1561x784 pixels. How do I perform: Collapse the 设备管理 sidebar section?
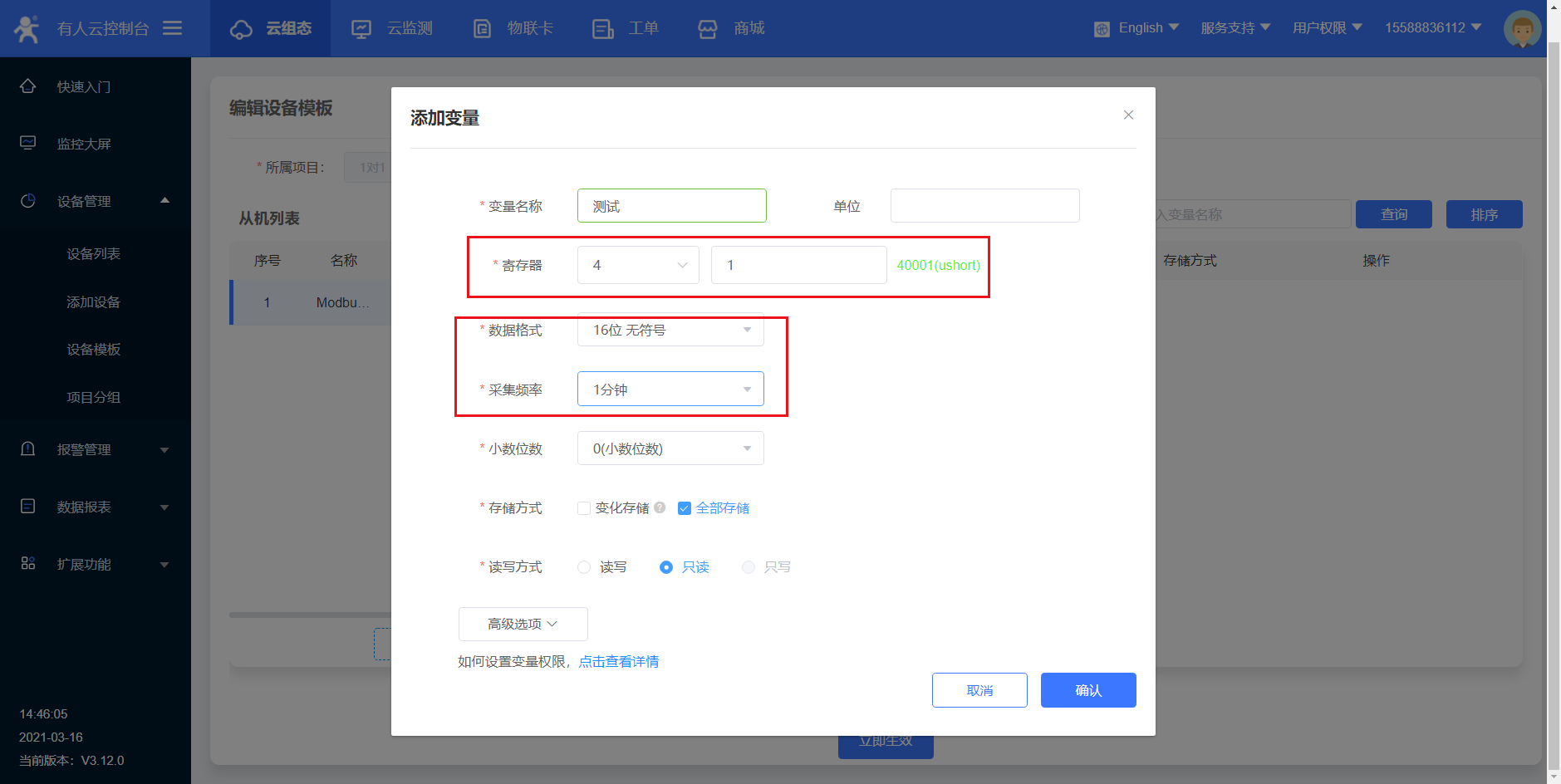click(x=164, y=200)
